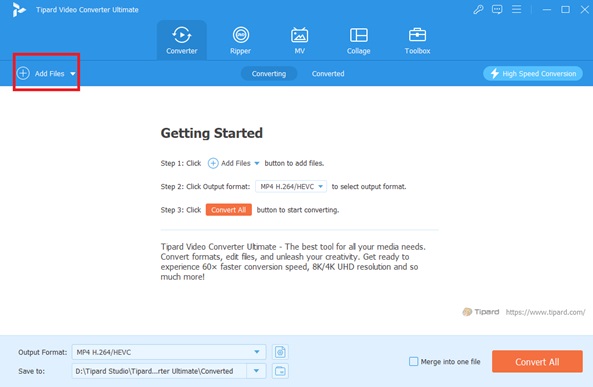This screenshot has width=593, height=387.
Task: Click Add Files in Step 1 instructions
Action: coord(230,163)
